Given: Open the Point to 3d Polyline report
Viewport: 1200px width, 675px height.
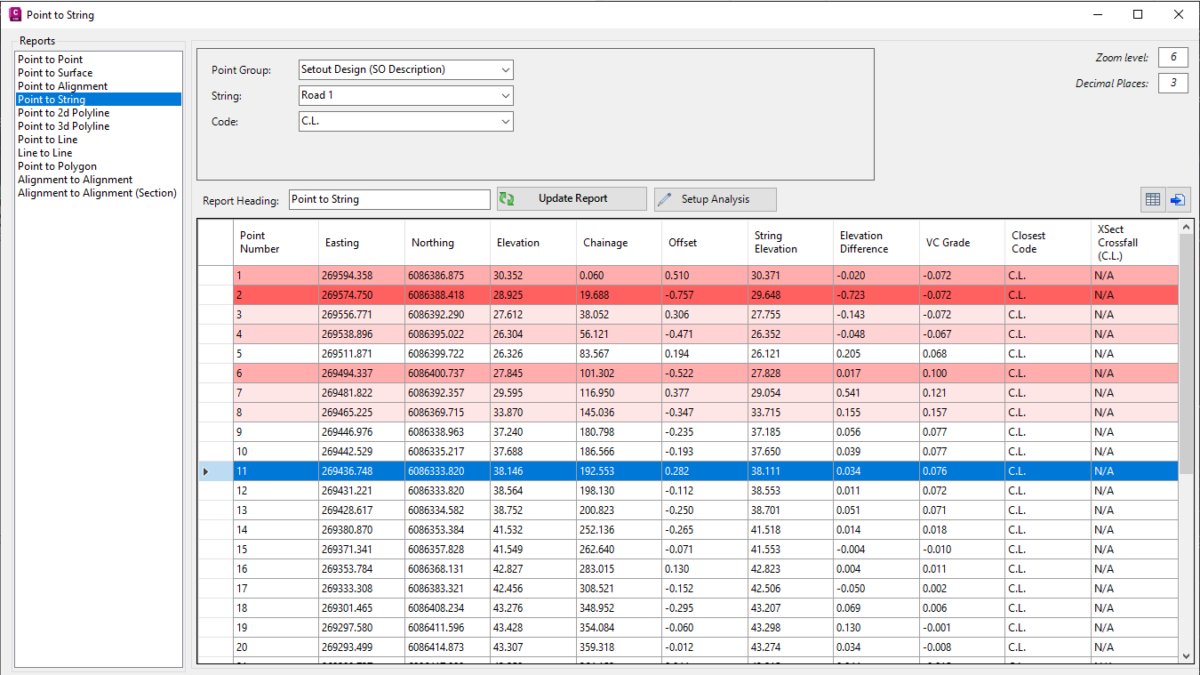Looking at the screenshot, I should pyautogui.click(x=64, y=126).
